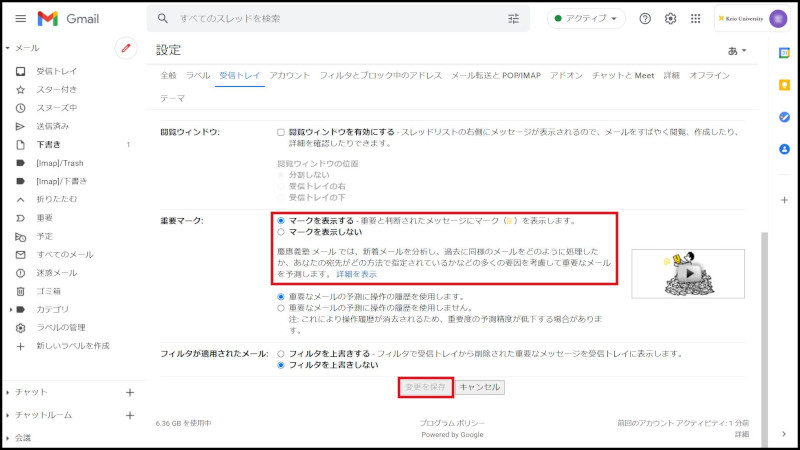Open the settings gear icon
The image size is (800, 450).
[671, 19]
